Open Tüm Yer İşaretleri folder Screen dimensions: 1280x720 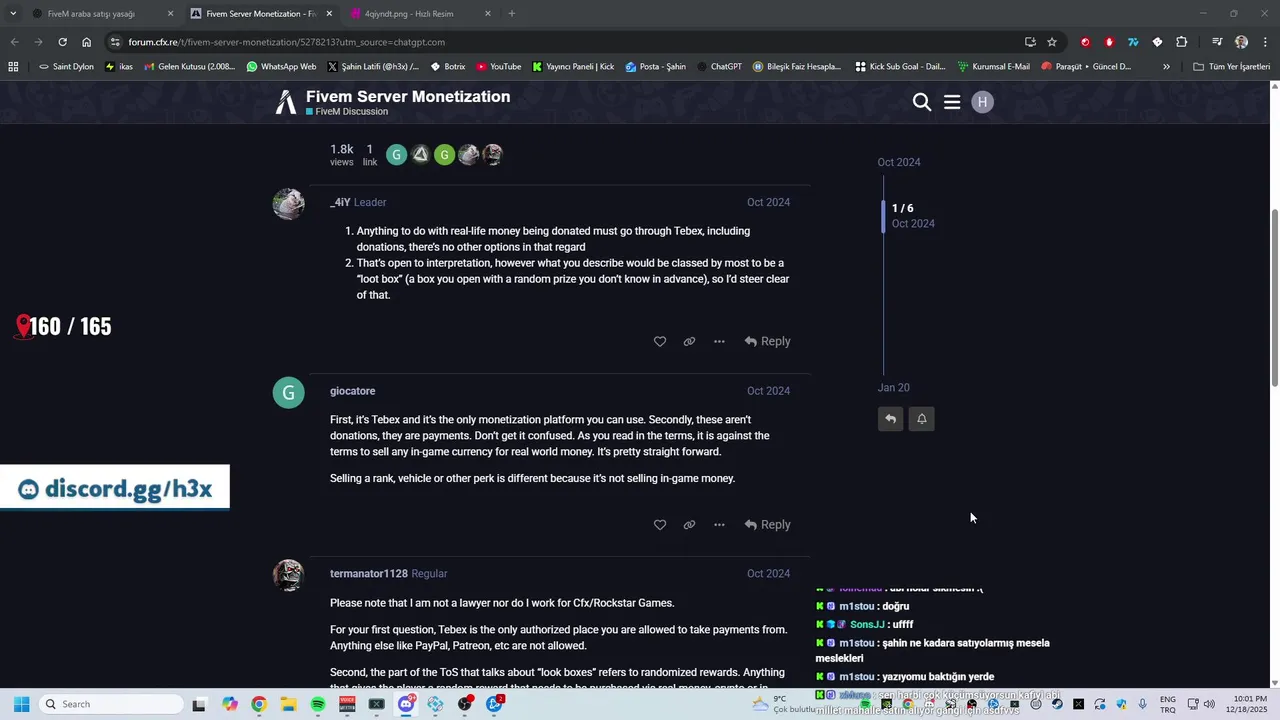click(x=1232, y=67)
